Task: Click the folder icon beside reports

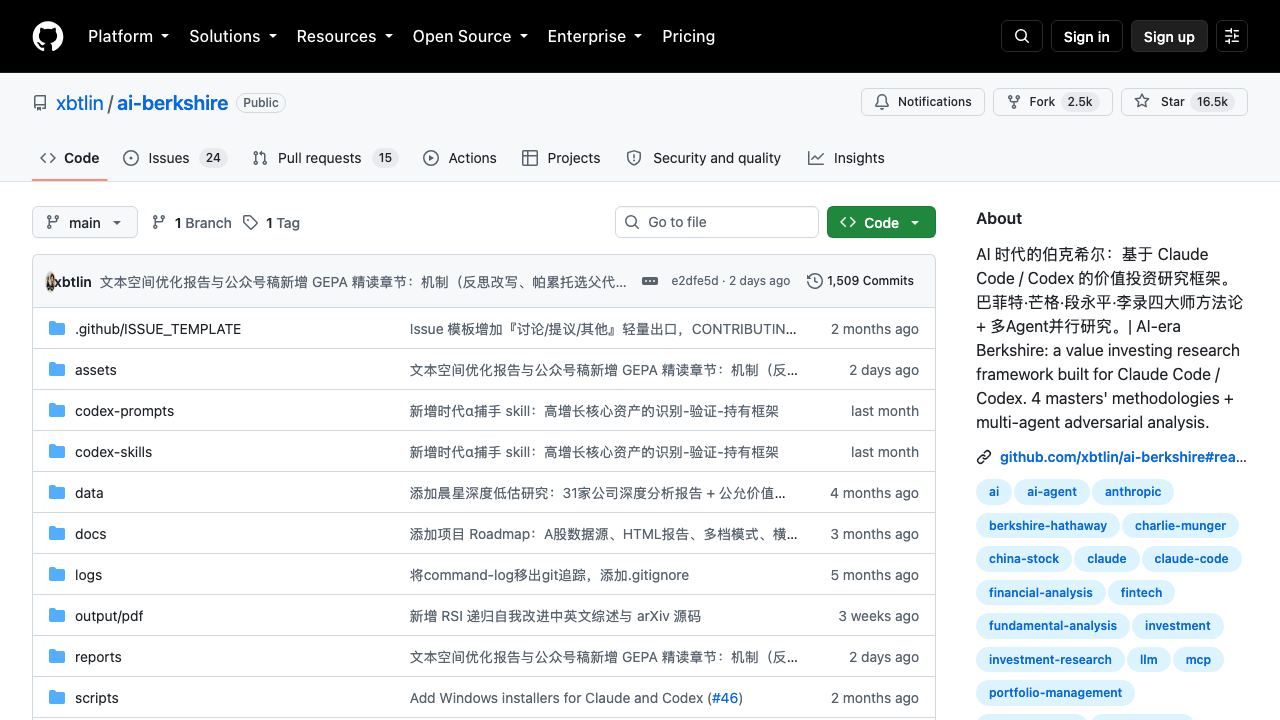Action: point(57,656)
